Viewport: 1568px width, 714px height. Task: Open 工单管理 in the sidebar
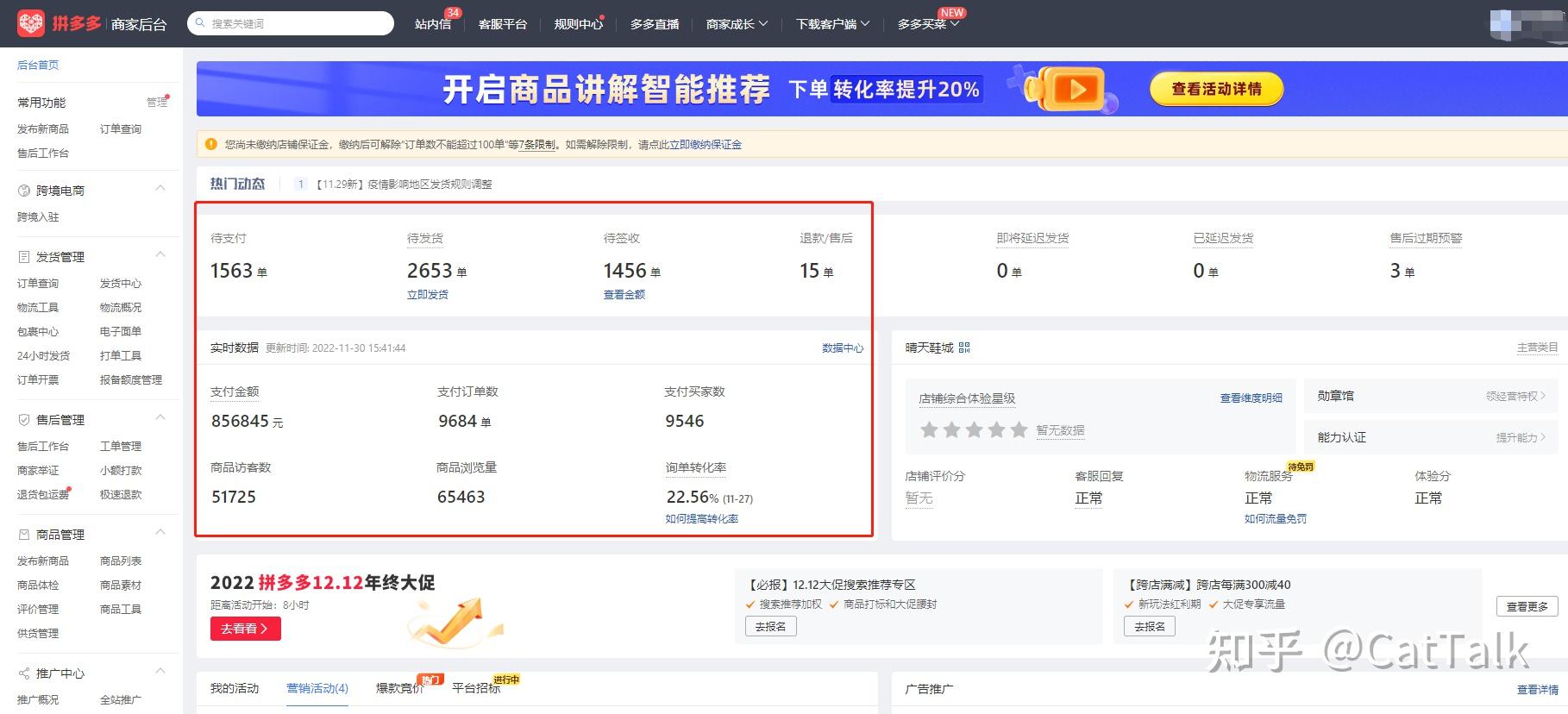[121, 446]
